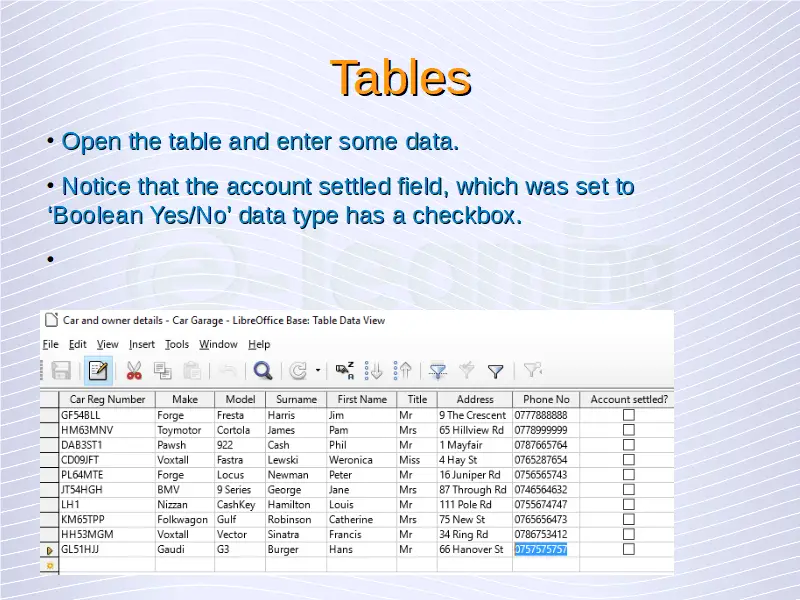Click the Cut scissors icon

[134, 370]
